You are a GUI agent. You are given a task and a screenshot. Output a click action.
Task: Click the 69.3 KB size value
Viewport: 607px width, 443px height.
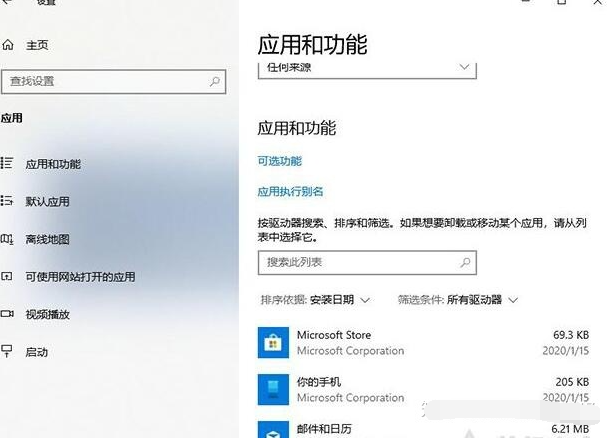571,335
